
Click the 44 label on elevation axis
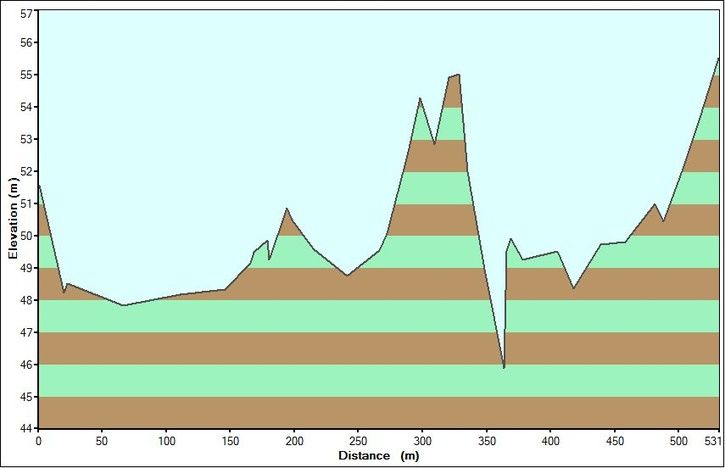coord(26,428)
